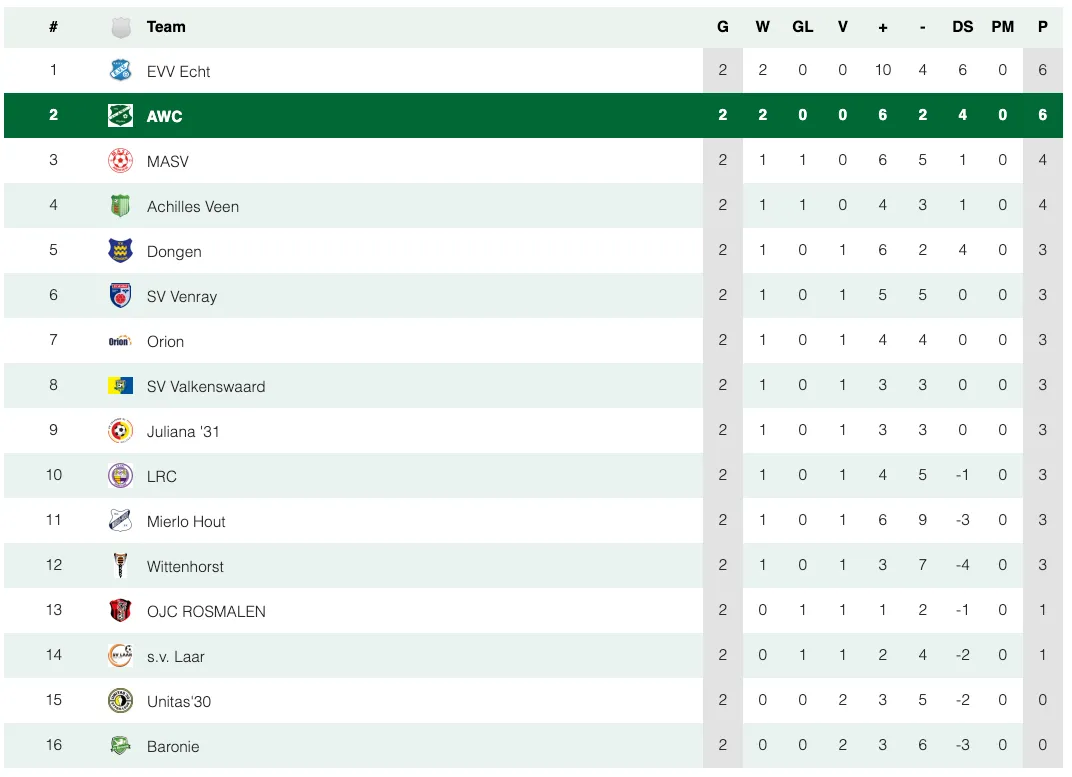Viewport: 1072px width, 777px height.
Task: Open the s.v. Laar team link
Action: click(176, 657)
